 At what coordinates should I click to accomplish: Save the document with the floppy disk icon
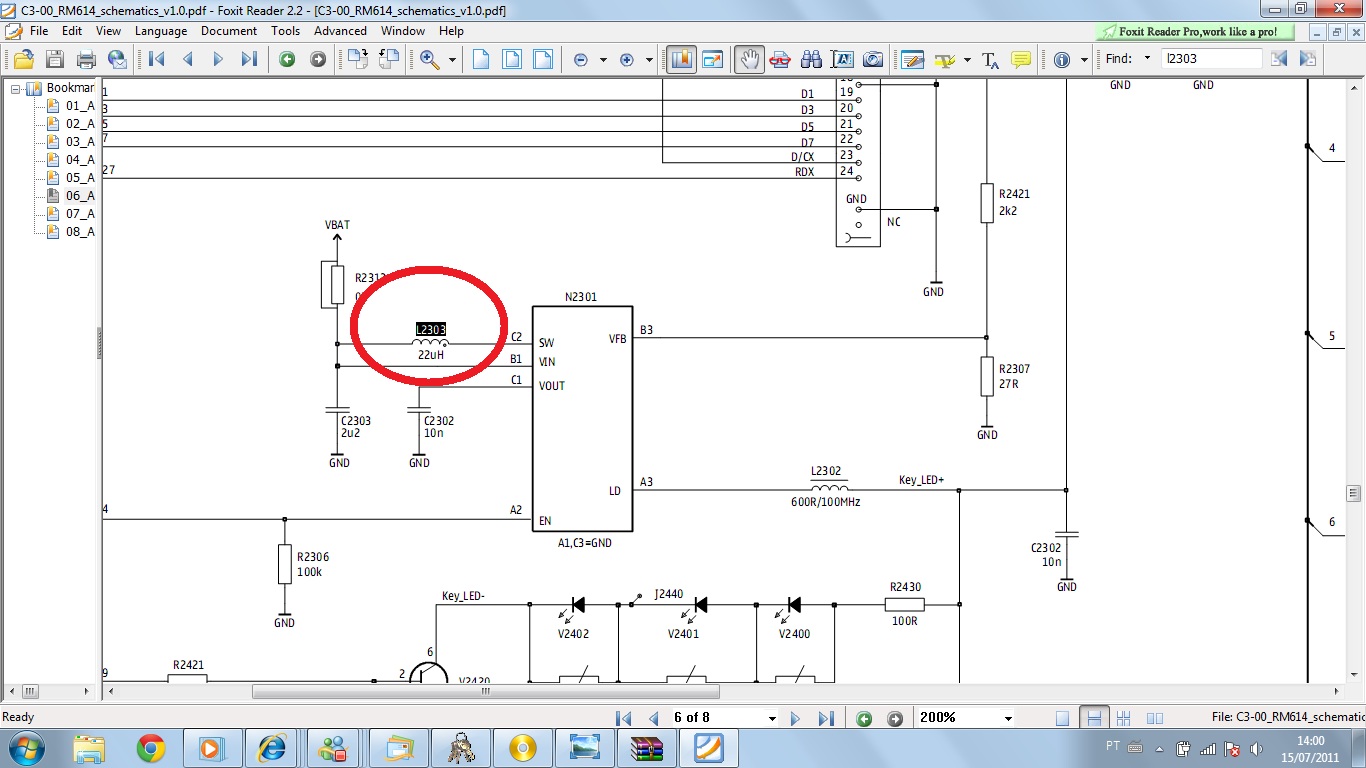pyautogui.click(x=55, y=59)
